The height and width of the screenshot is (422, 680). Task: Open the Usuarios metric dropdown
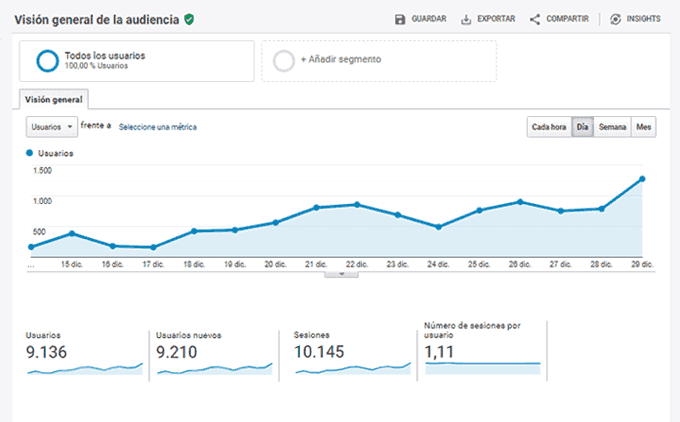click(x=52, y=127)
